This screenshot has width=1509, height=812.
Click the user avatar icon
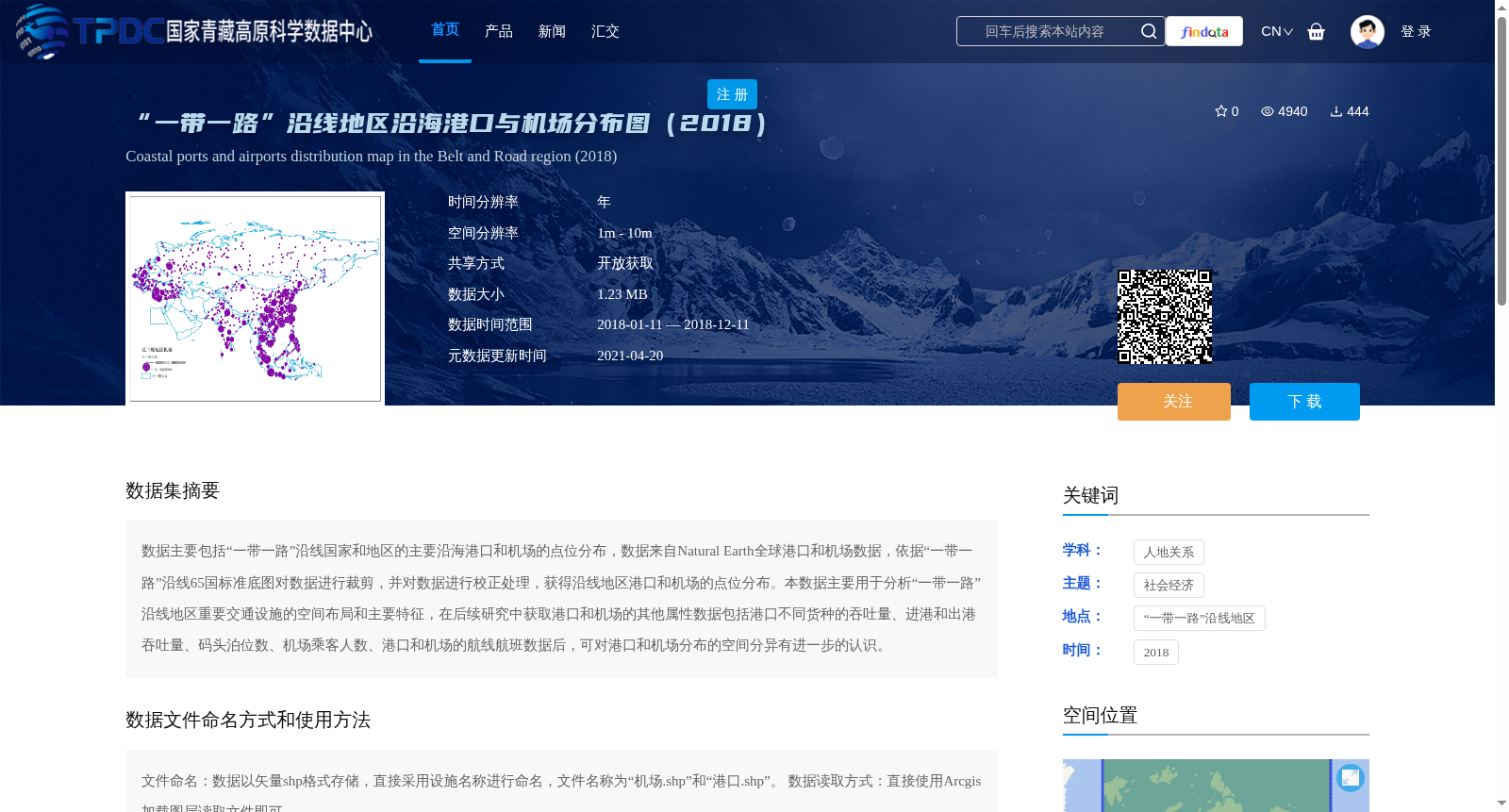(1367, 31)
